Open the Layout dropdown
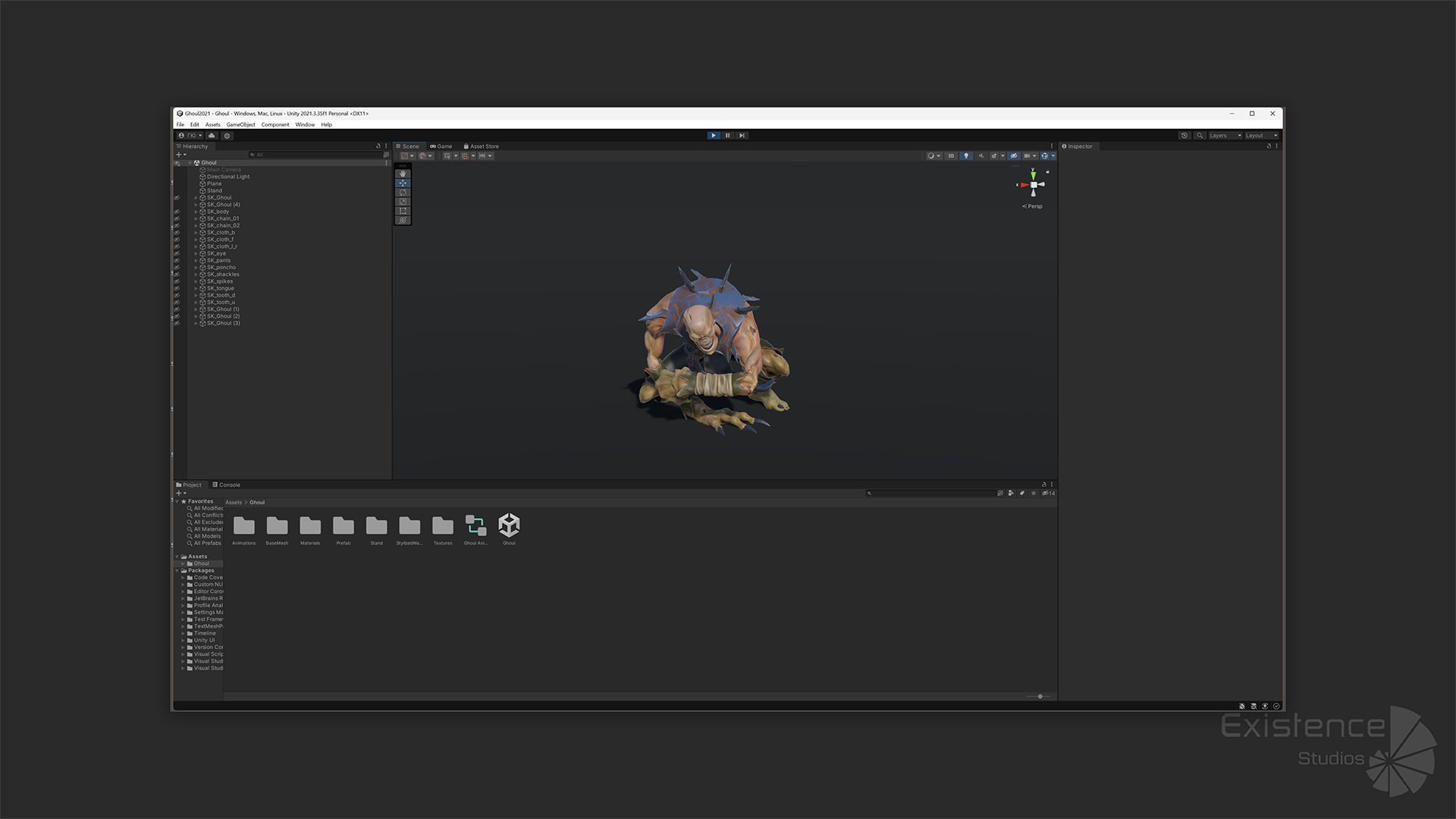 (x=1261, y=136)
